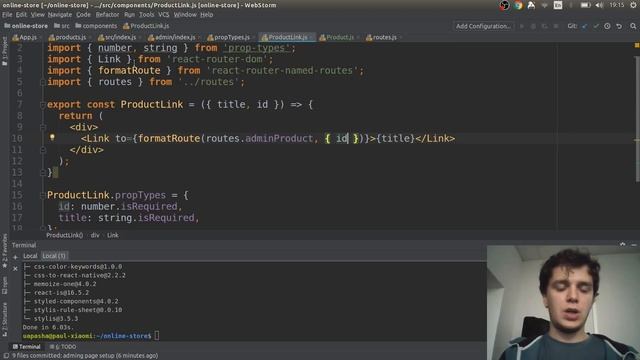Click div in code breadcrumb
The image size is (640, 360).
[95, 236]
